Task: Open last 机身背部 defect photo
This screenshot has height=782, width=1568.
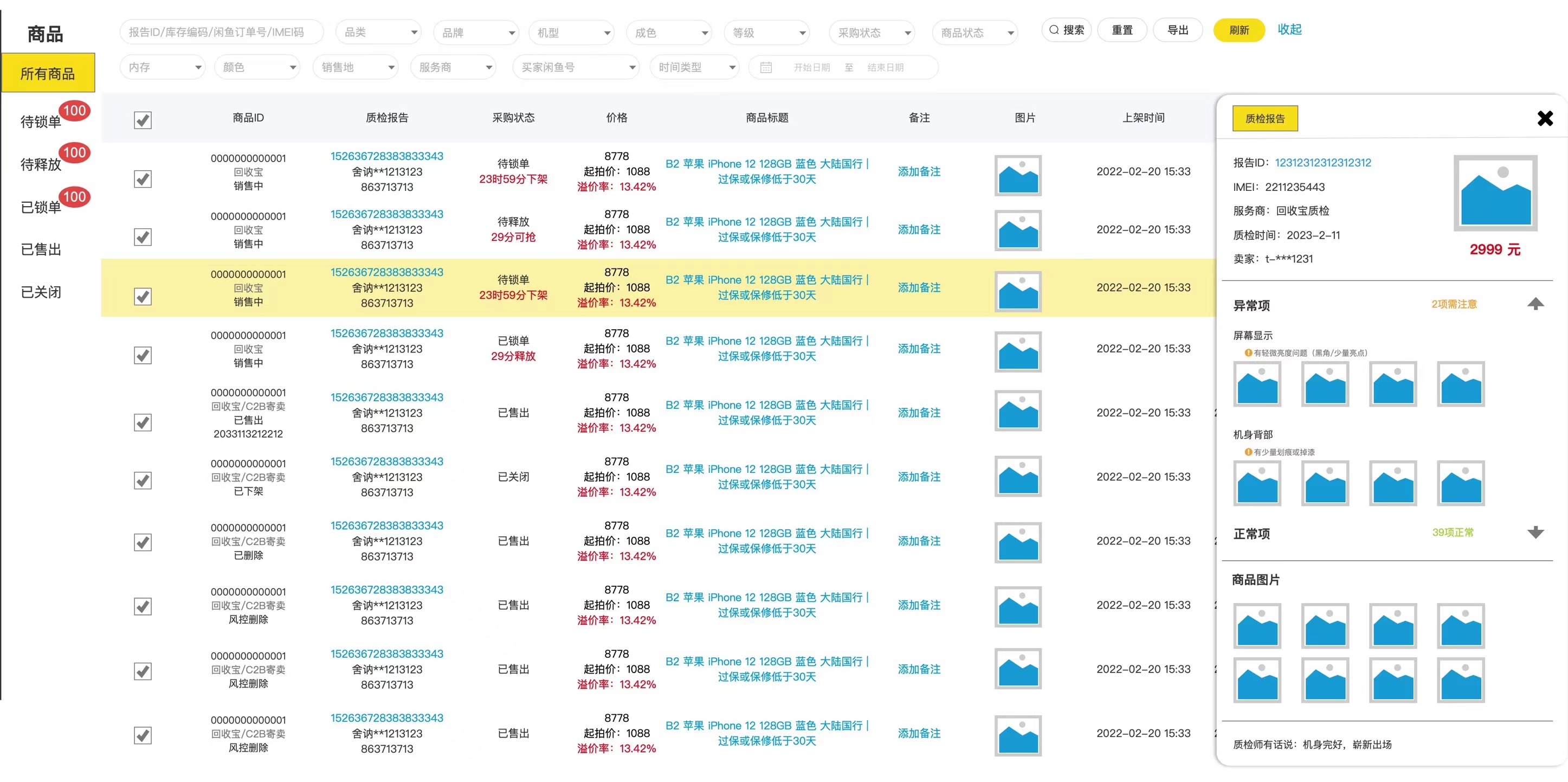Action: click(x=1460, y=483)
